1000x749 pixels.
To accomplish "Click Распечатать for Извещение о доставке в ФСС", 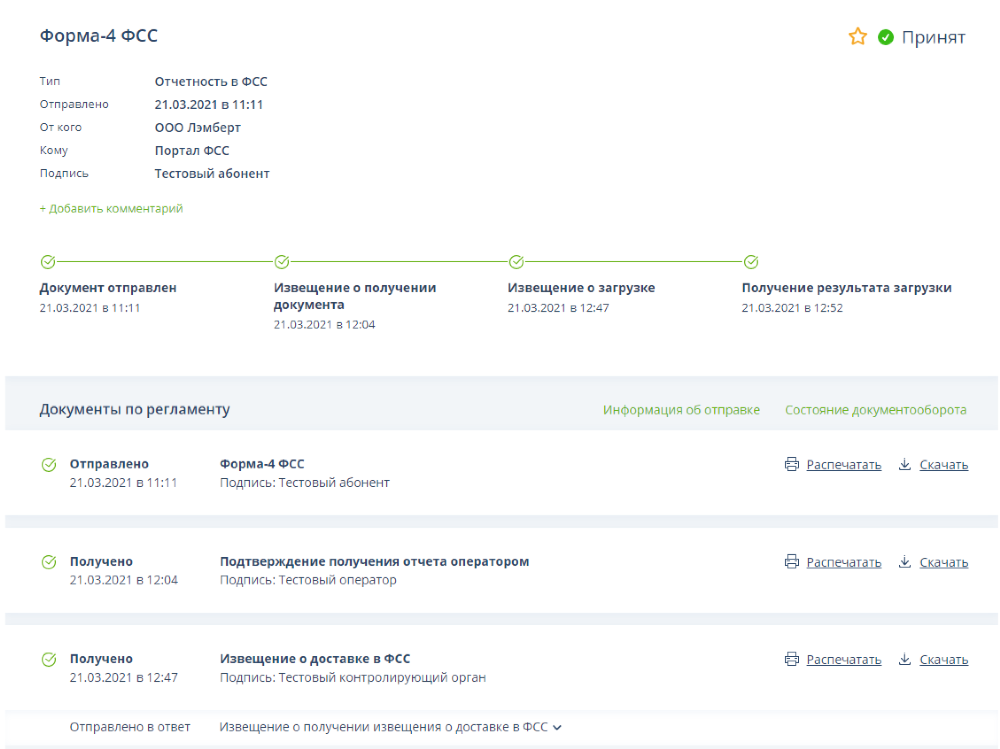I will [844, 660].
